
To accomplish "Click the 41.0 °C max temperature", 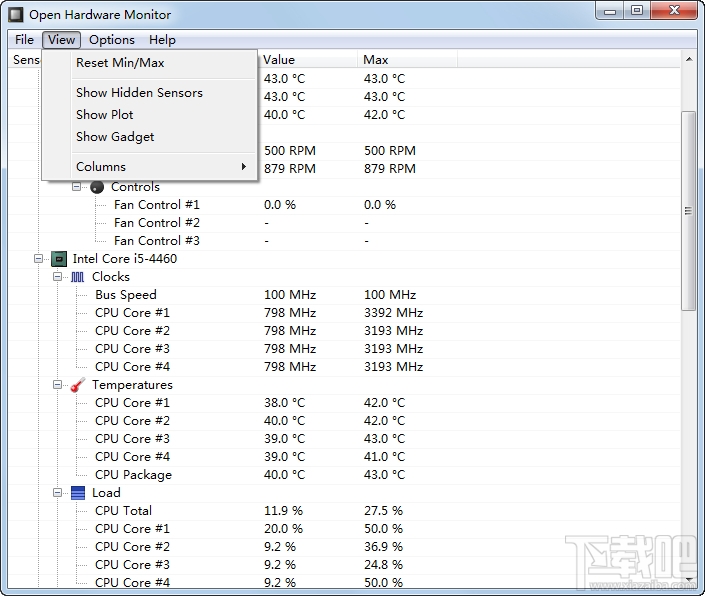I will pos(384,457).
